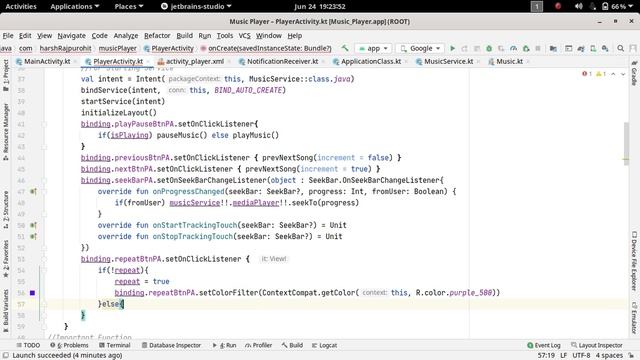
Task: Click the Make Project hammer icon
Action: click(x=345, y=48)
